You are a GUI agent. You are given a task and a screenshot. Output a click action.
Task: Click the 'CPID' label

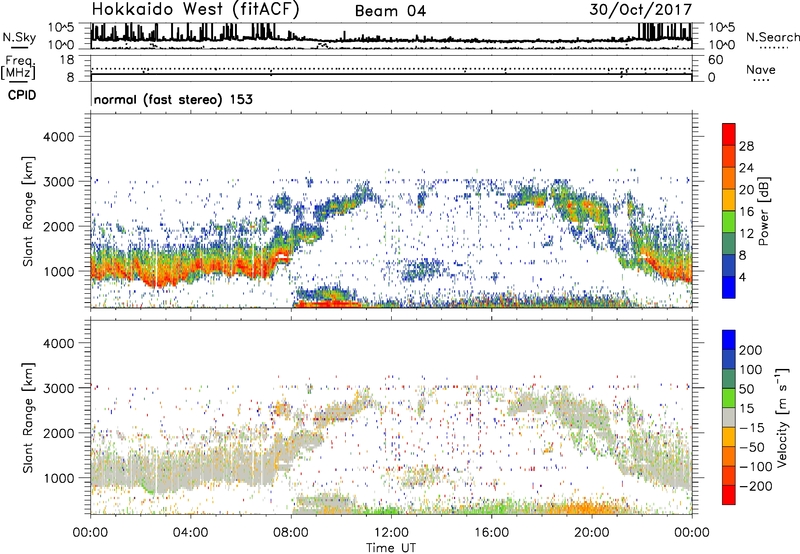[22, 95]
